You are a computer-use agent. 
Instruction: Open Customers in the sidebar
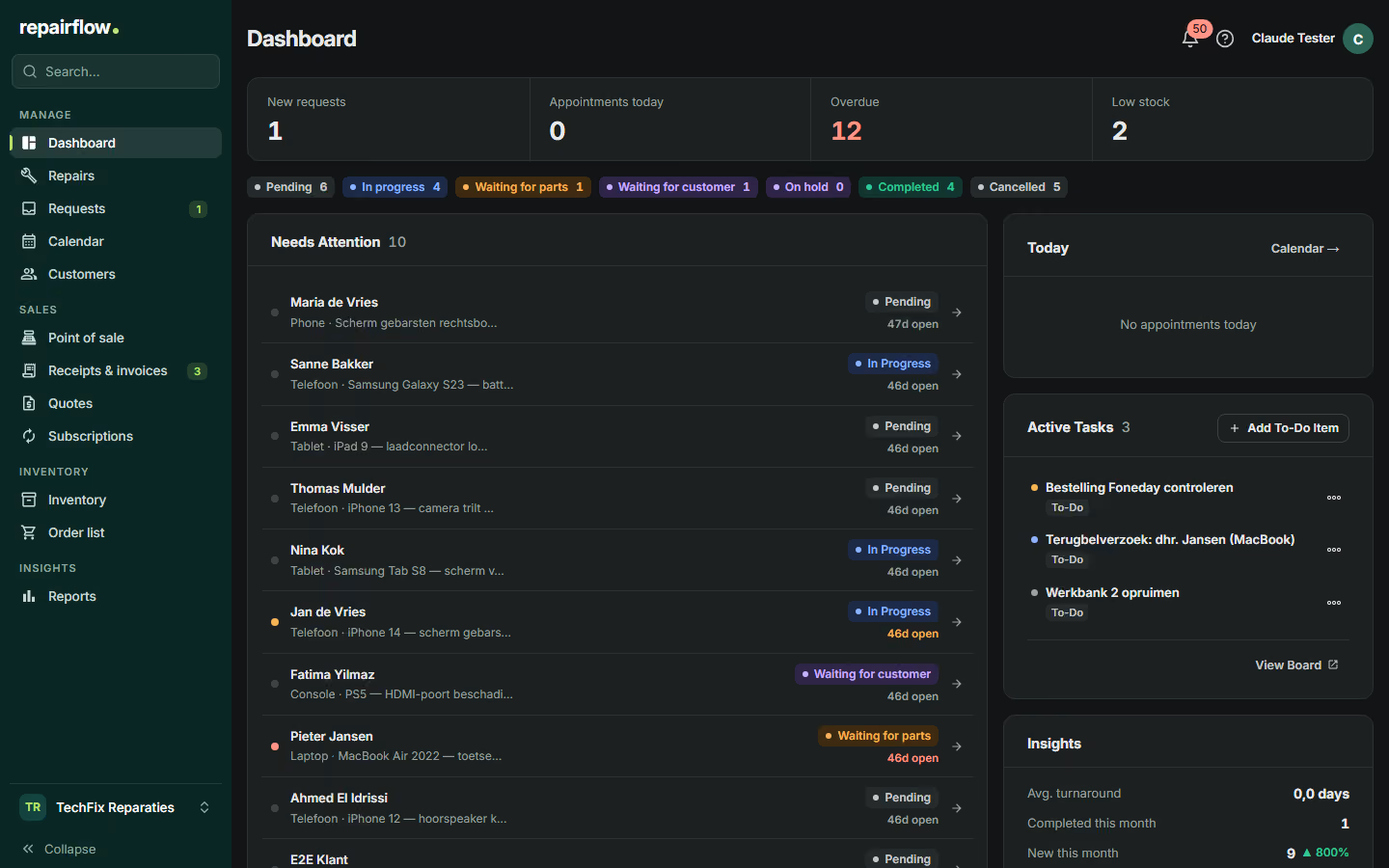[116, 274]
